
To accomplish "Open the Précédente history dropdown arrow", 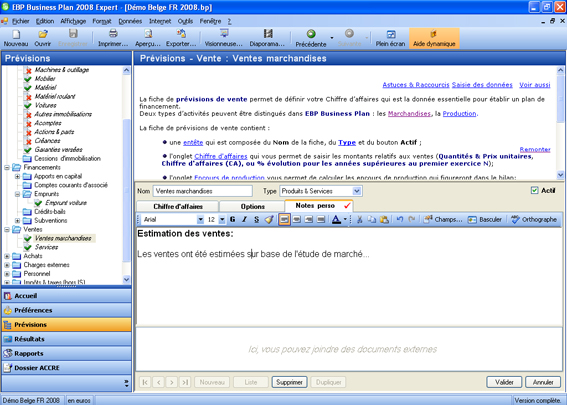I will pos(332,38).
